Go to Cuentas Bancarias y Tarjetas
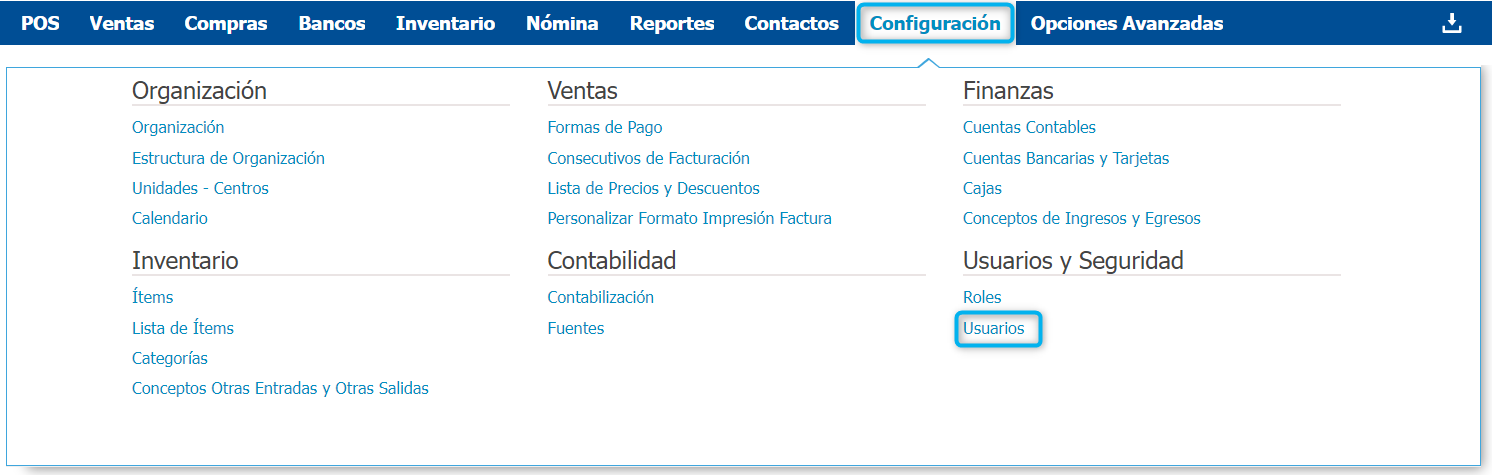Viewport: 1492px width, 475px height. pos(1066,158)
